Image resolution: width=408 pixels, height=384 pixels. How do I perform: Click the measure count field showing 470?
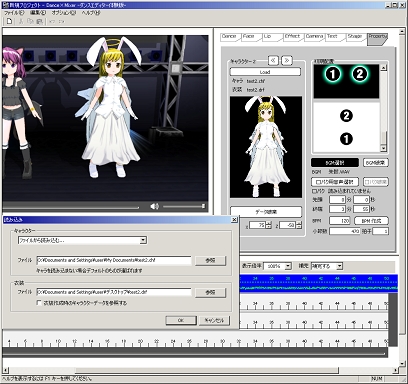click(345, 231)
